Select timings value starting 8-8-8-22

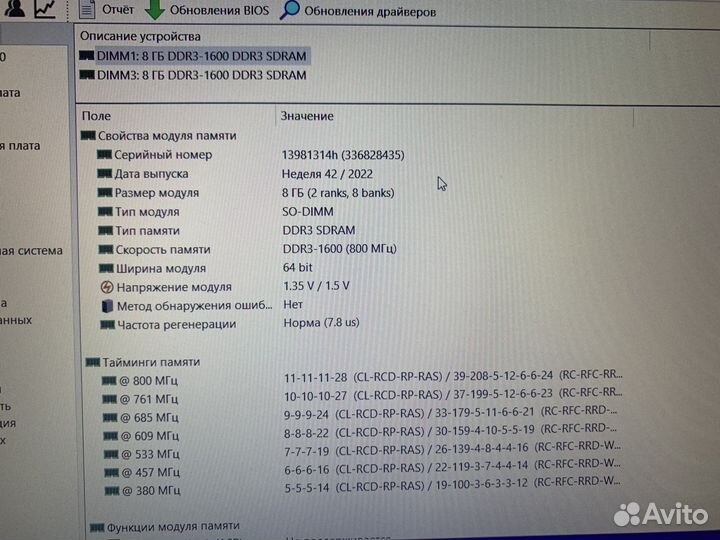(451, 431)
